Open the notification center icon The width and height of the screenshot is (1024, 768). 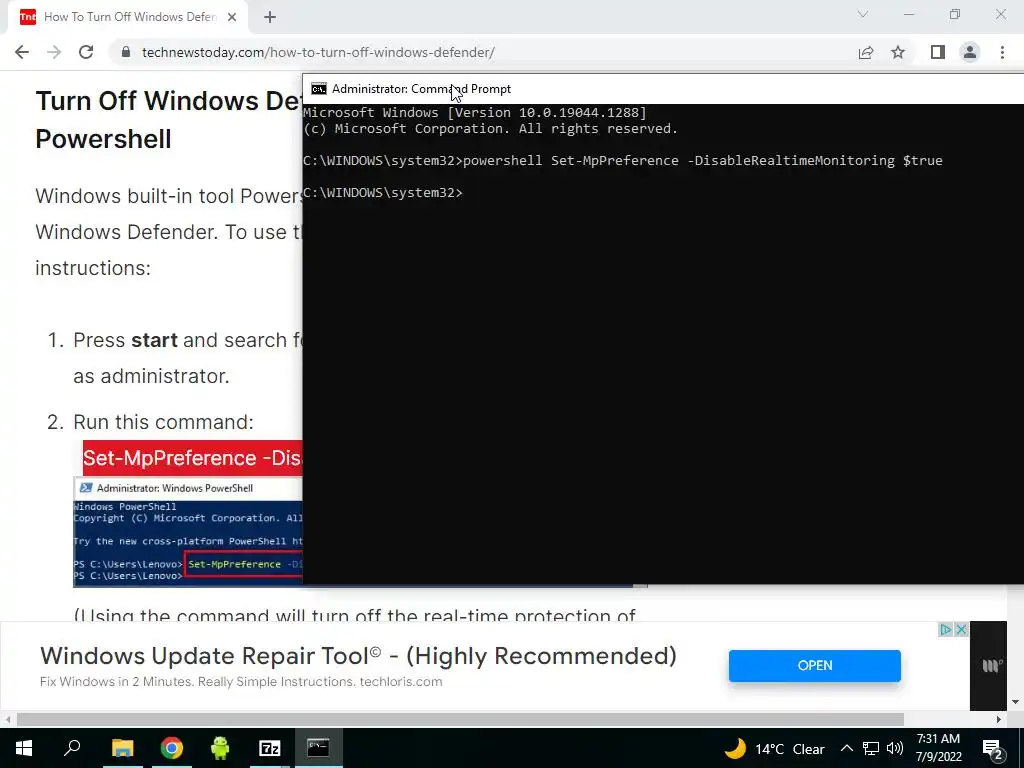click(992, 748)
